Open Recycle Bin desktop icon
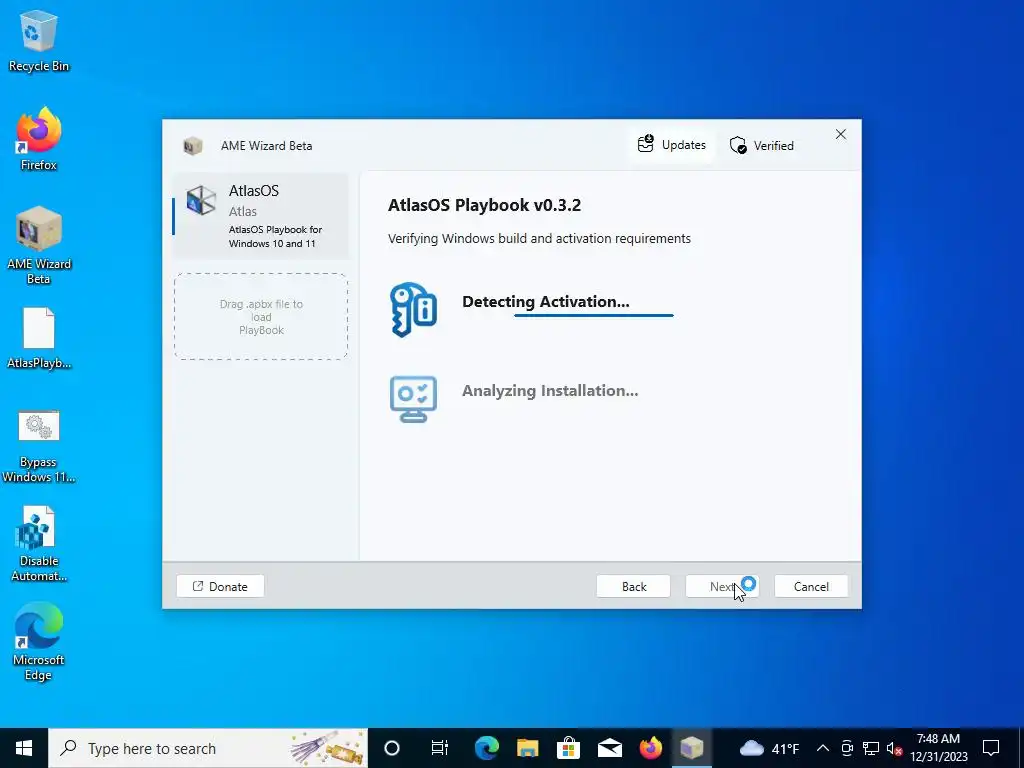This screenshot has height=768, width=1024. (x=39, y=40)
